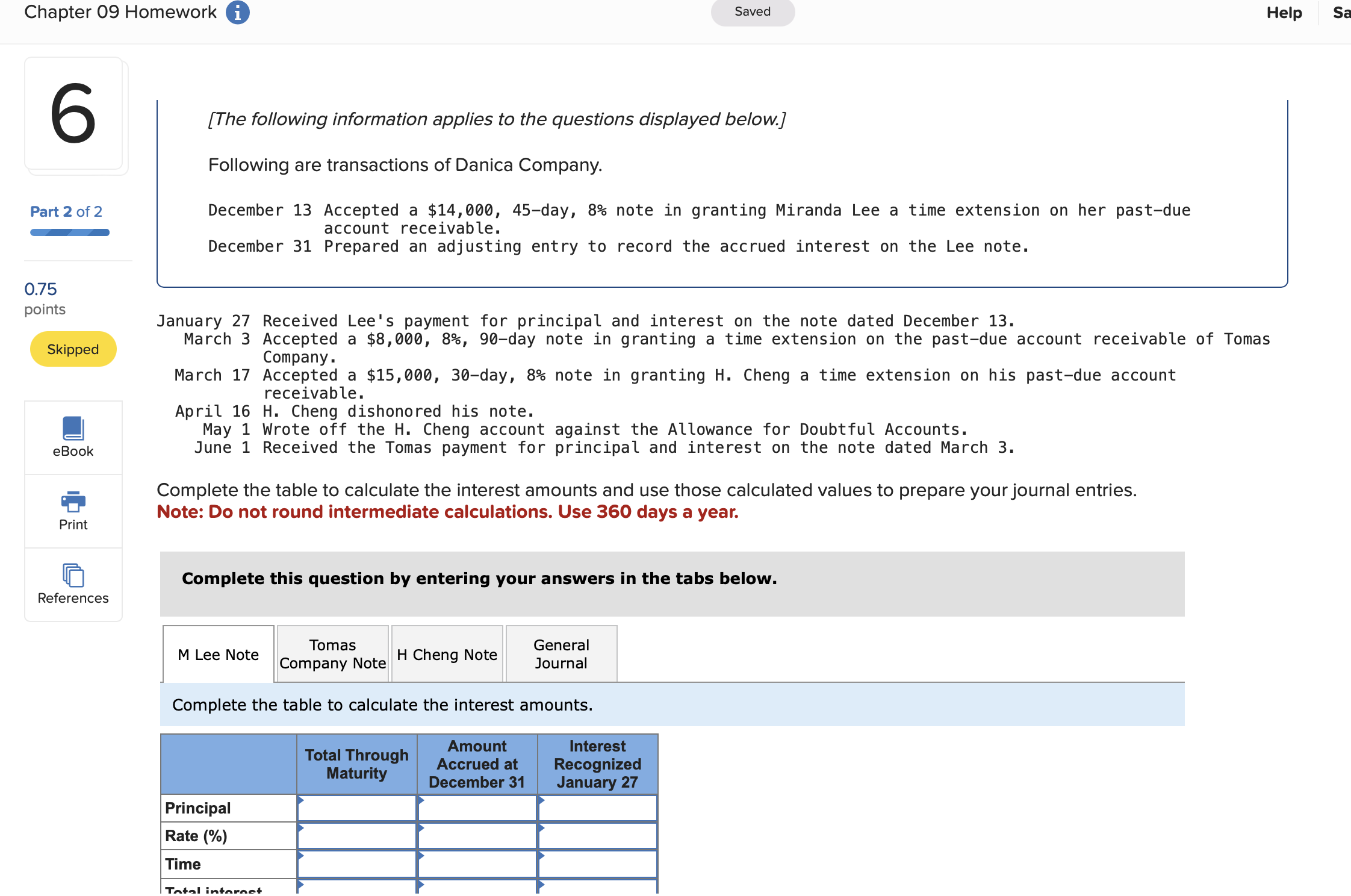The height and width of the screenshot is (896, 1351).
Task: Click the Interest Recognized January 27 header
Action: click(598, 764)
